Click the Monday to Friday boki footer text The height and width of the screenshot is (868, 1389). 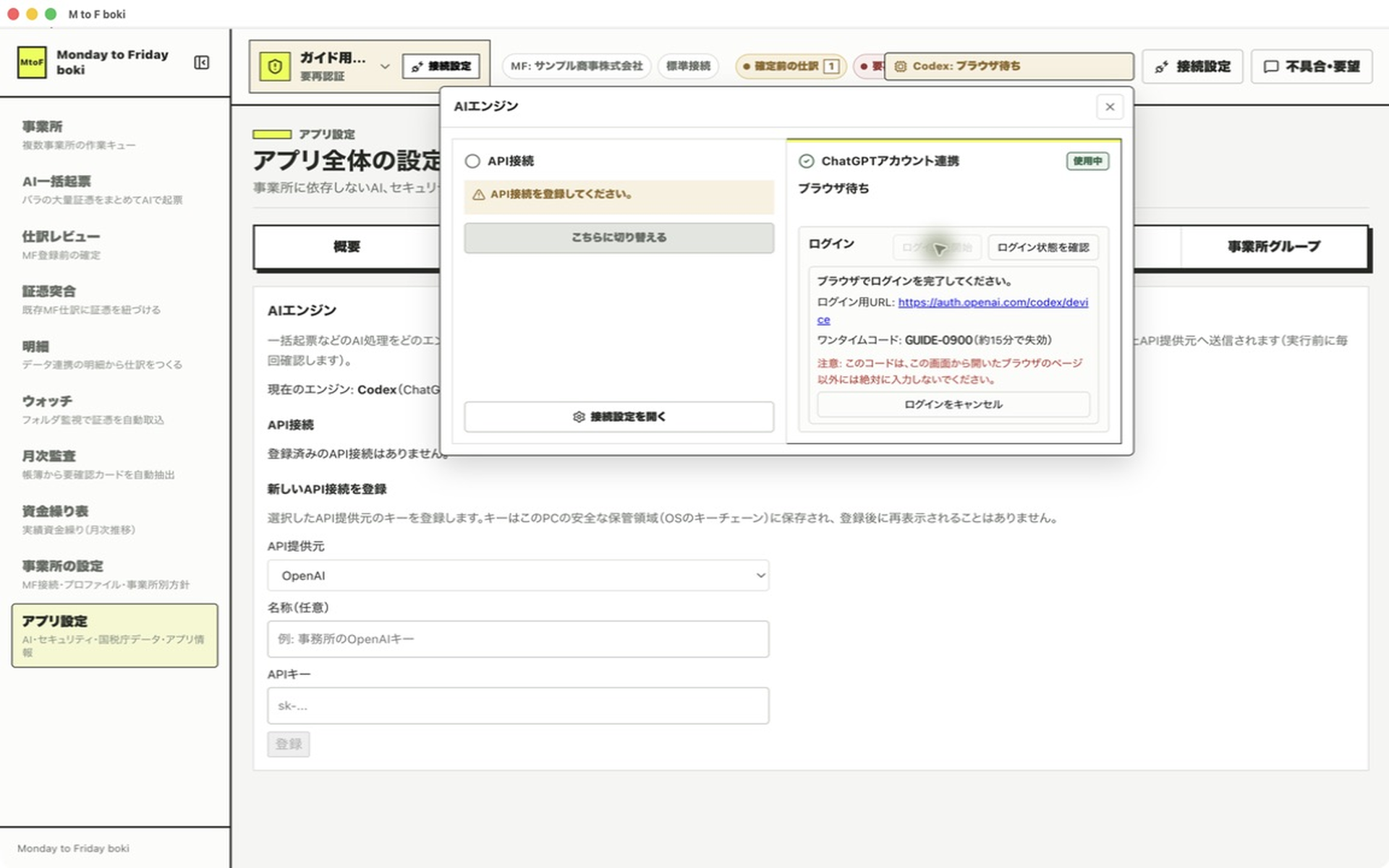pyautogui.click(x=73, y=848)
